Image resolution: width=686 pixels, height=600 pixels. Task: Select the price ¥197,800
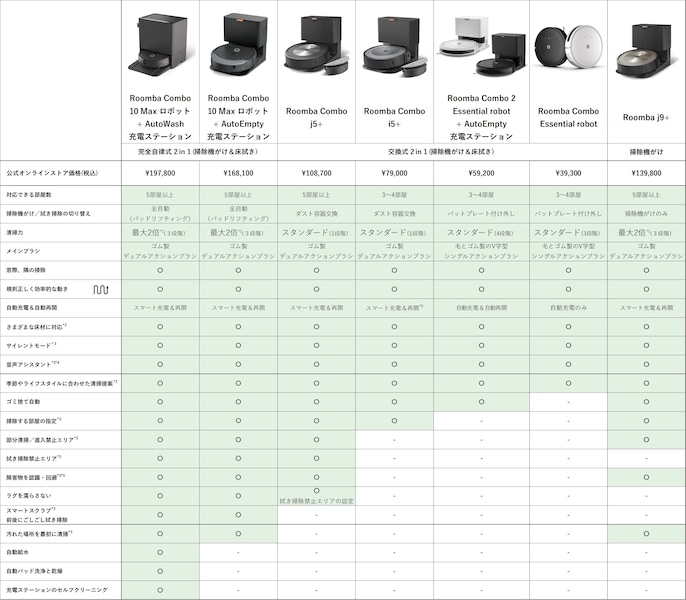(160, 173)
